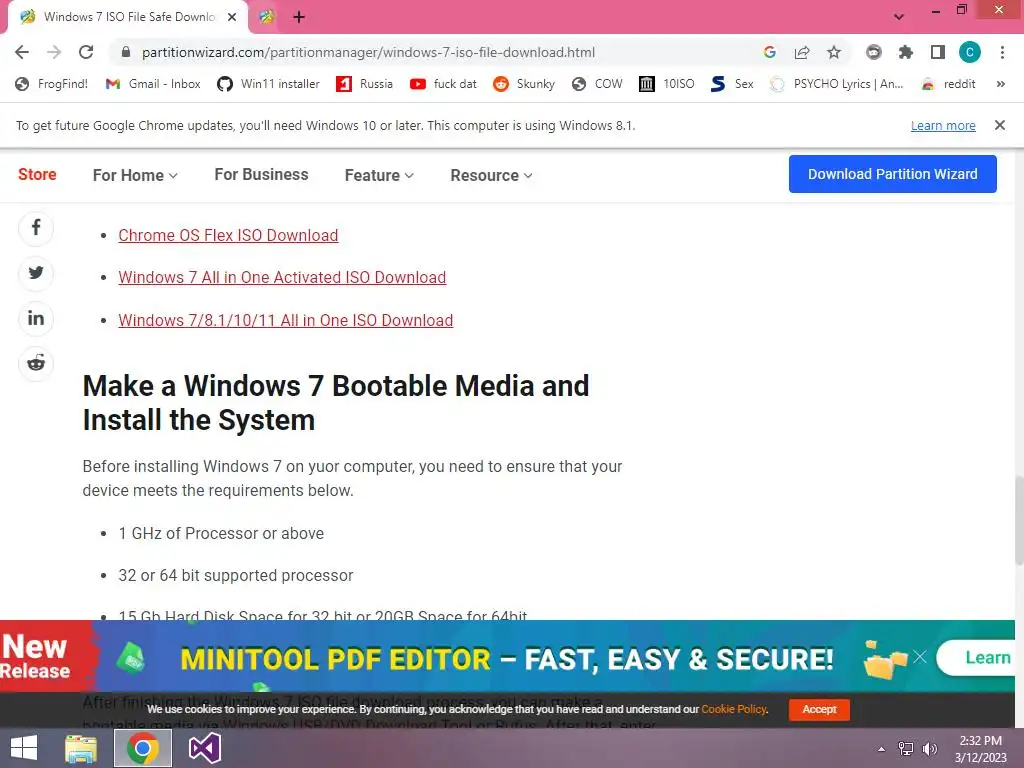The image size is (1024, 768).
Task: Close the Windows 7 ISO tab
Action: (x=232, y=17)
